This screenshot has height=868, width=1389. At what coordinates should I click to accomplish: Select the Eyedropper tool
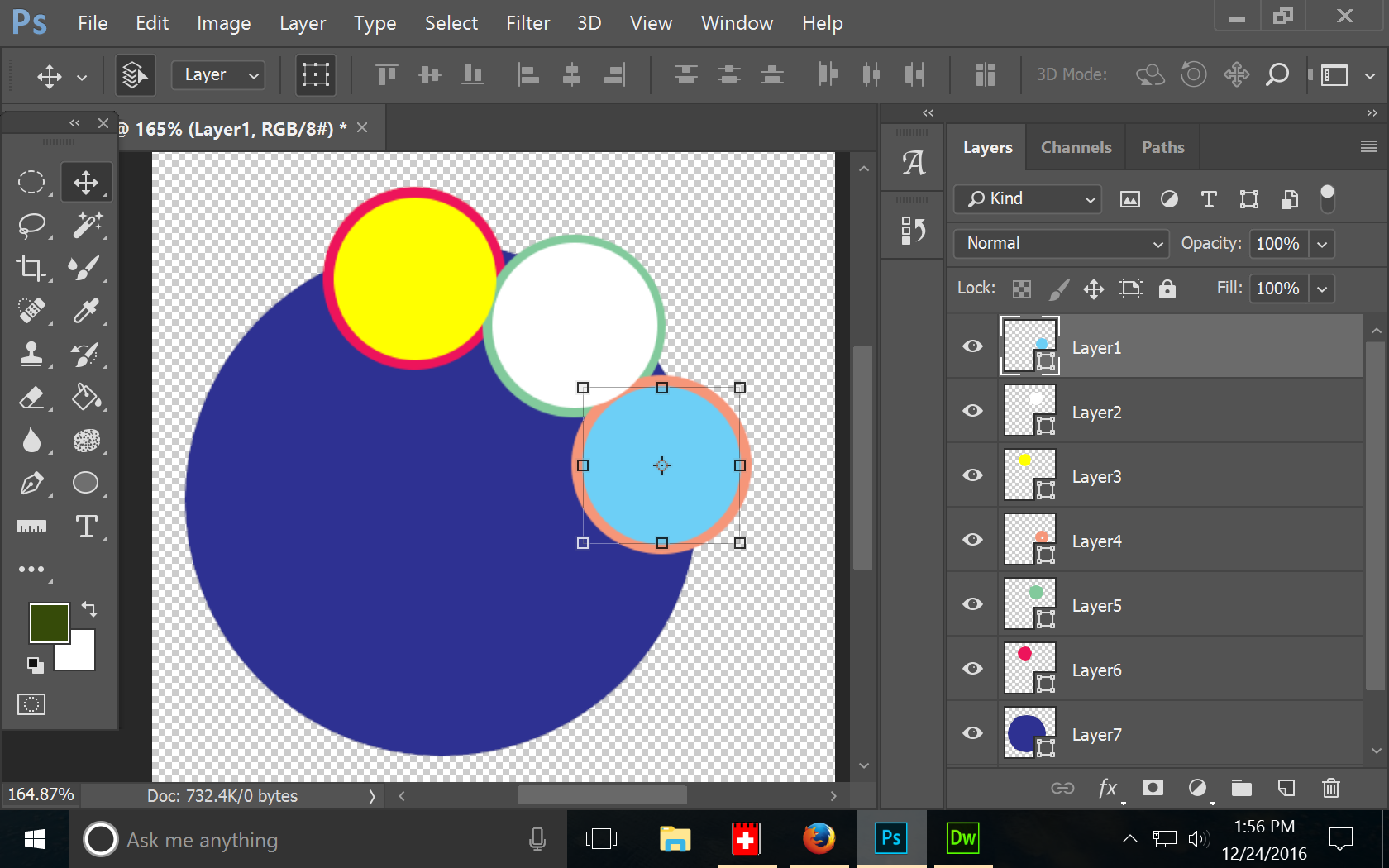(86, 311)
